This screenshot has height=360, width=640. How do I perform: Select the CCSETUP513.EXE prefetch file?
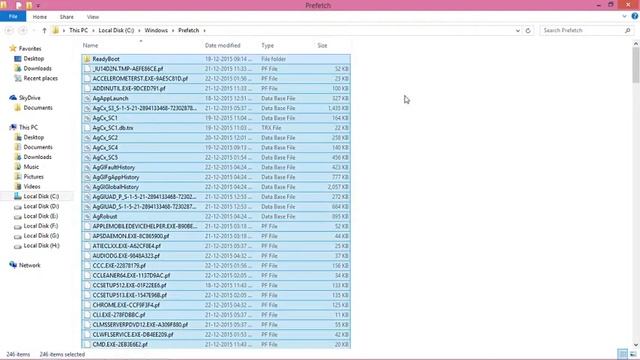click(216, 295)
